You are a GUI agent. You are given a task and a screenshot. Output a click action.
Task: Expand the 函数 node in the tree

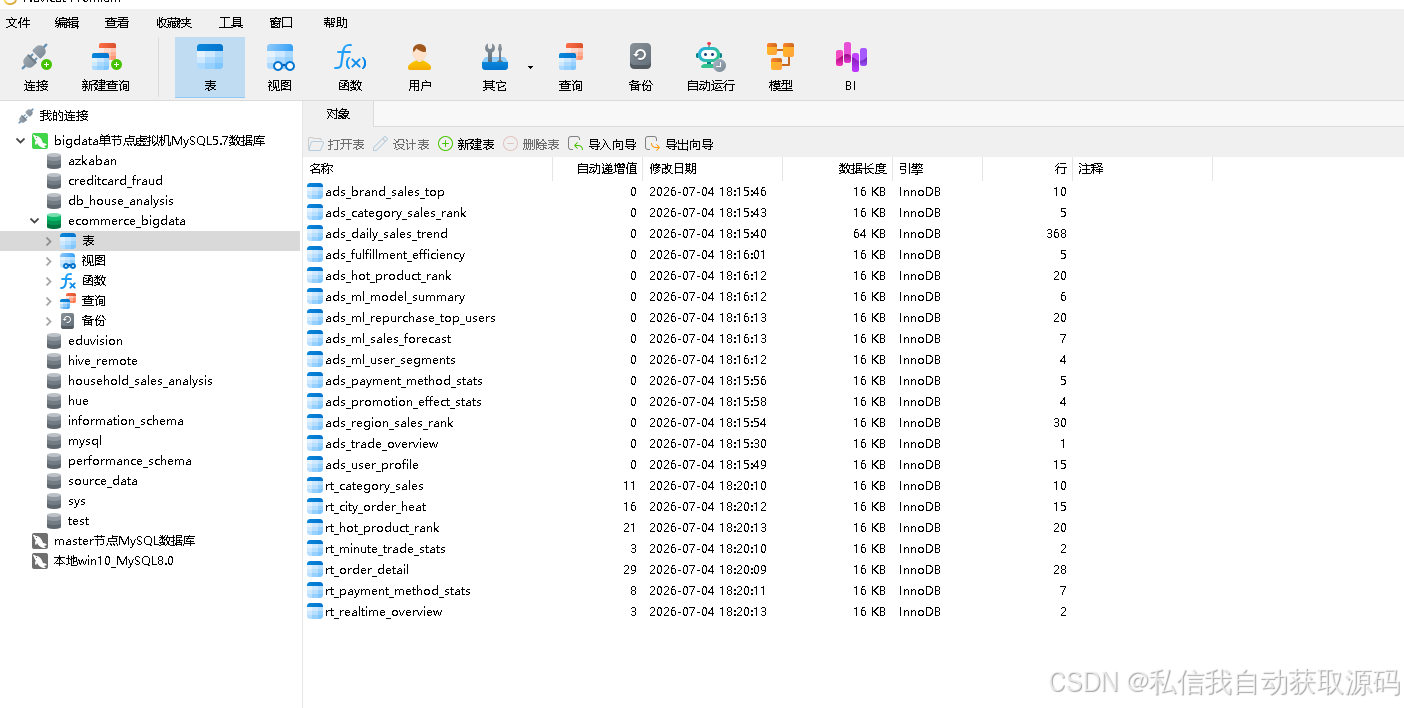tap(48, 281)
